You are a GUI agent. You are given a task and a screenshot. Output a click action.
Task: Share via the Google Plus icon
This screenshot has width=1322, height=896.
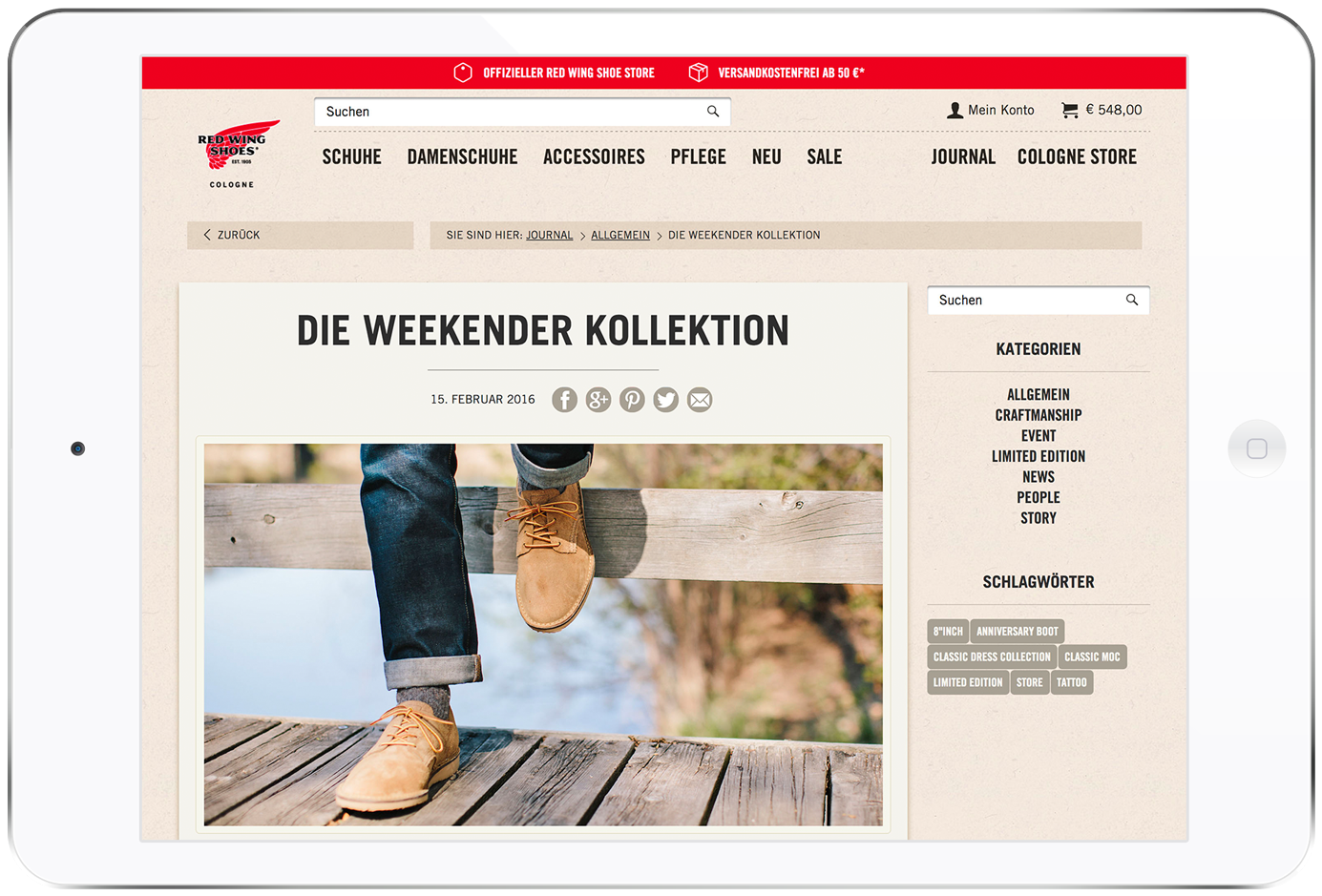coord(598,400)
